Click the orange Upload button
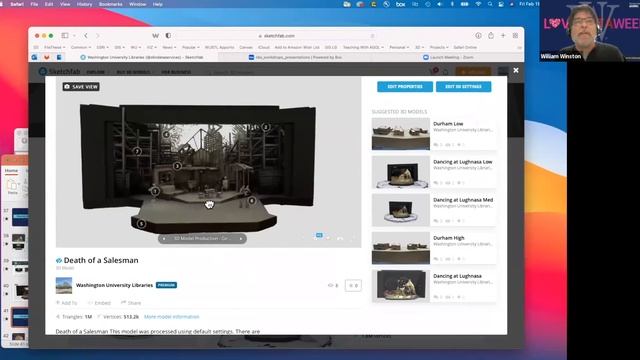Image resolution: width=640 pixels, height=360 pixels. (473, 72)
